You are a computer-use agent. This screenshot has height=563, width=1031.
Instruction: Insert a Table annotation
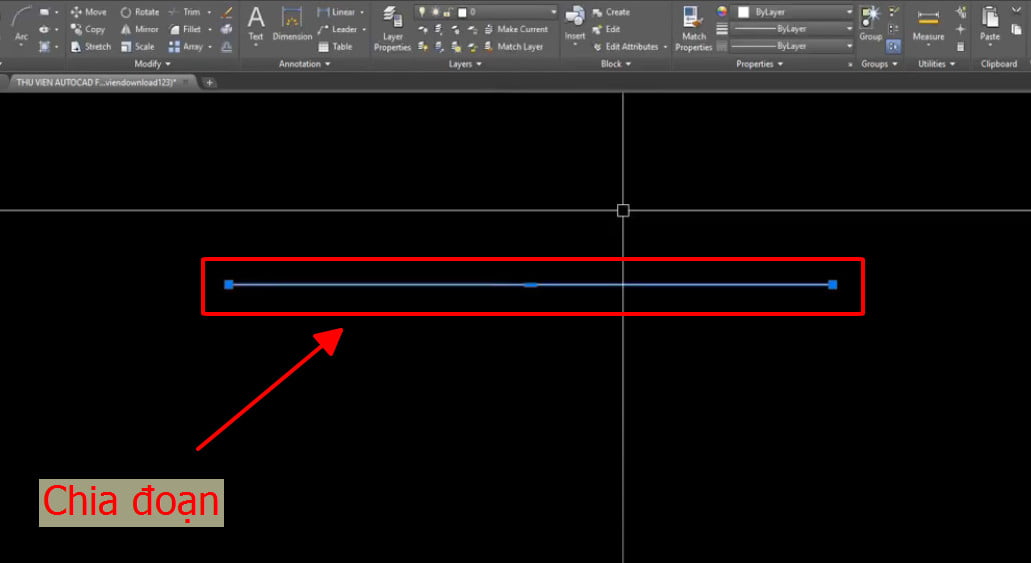335,46
